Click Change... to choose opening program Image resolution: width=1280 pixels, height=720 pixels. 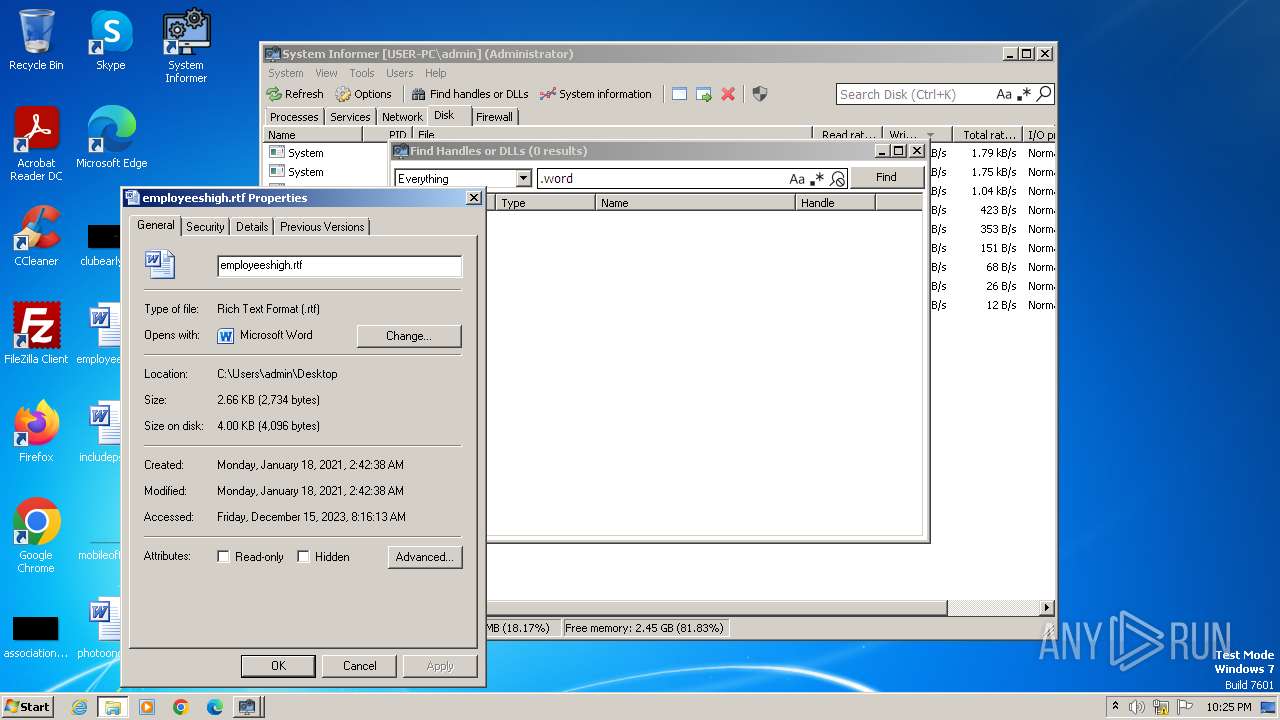tap(409, 336)
